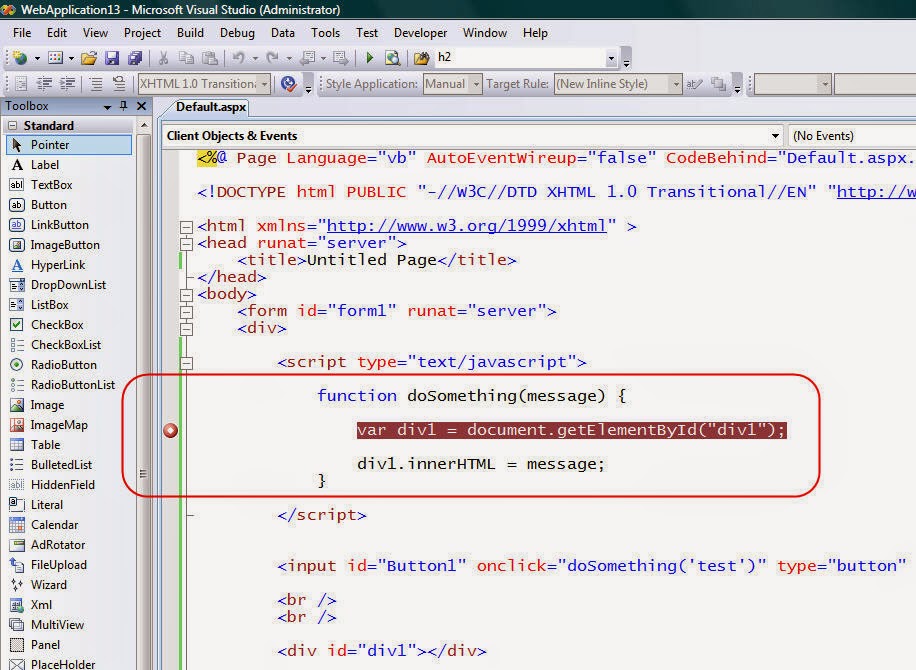Switch to the Default.aspx document tab

pos(211,107)
